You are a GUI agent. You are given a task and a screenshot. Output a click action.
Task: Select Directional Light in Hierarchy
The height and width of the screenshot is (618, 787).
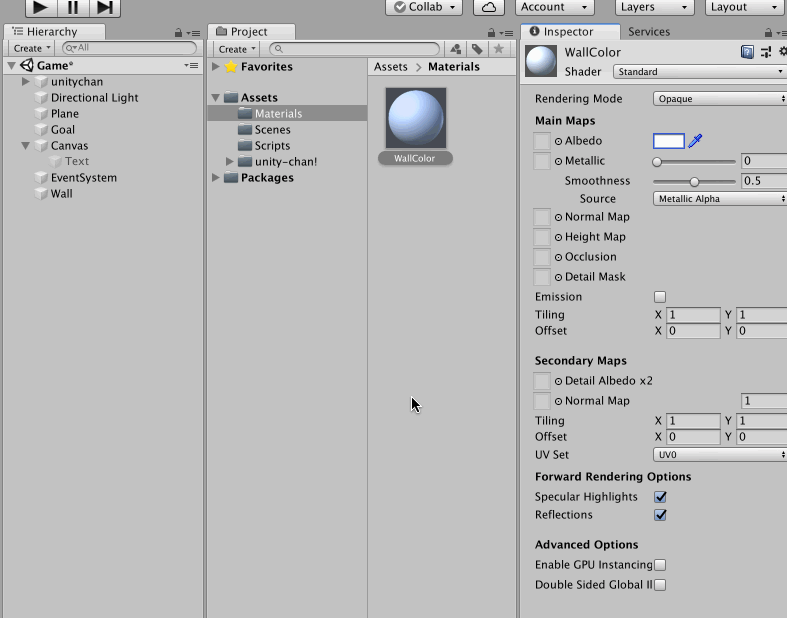pos(94,97)
